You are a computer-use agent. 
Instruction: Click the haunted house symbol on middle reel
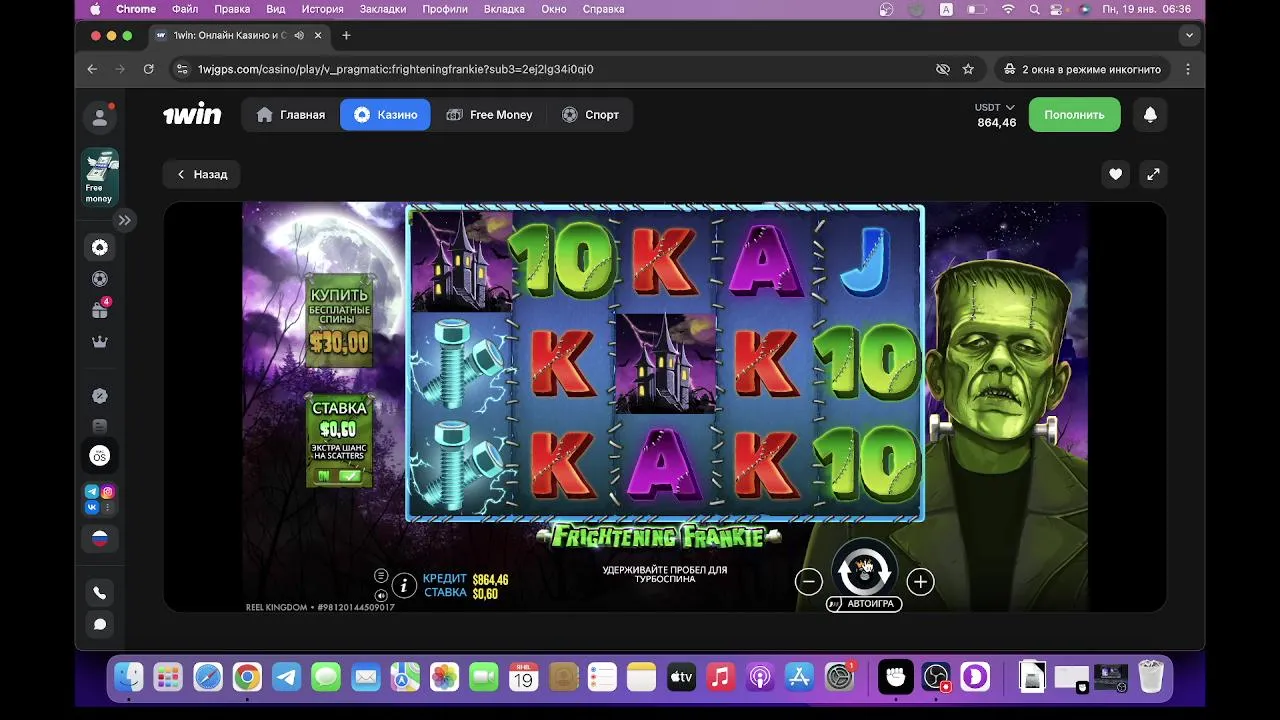point(665,362)
